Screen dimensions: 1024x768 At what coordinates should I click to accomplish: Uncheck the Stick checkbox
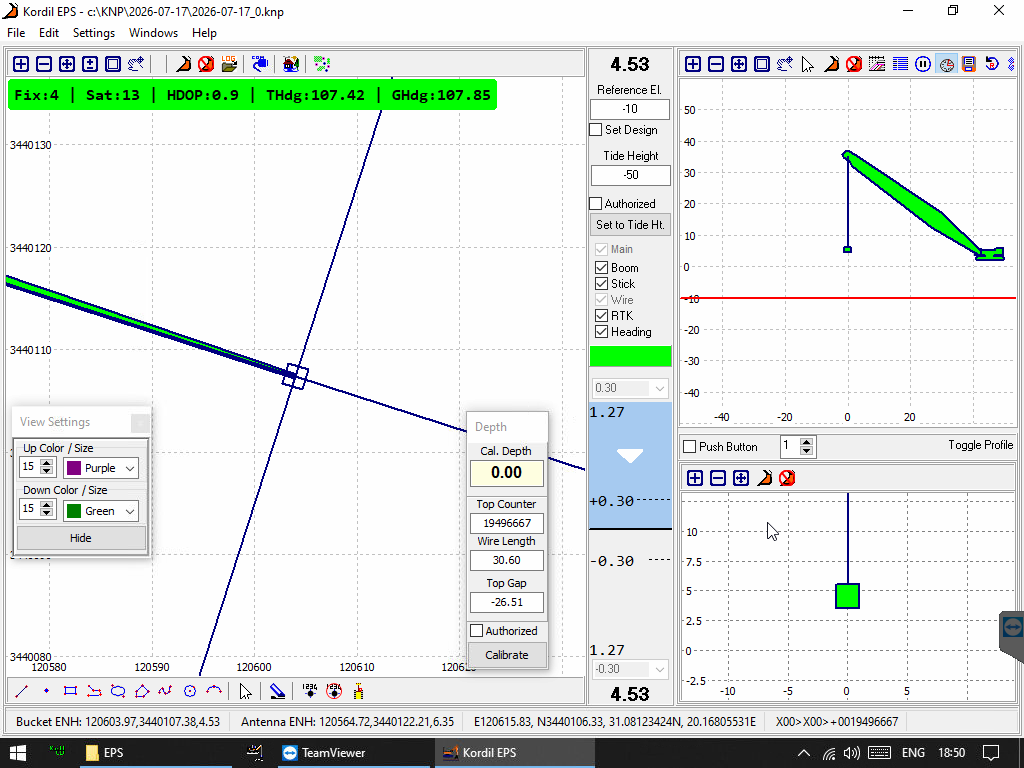point(601,283)
